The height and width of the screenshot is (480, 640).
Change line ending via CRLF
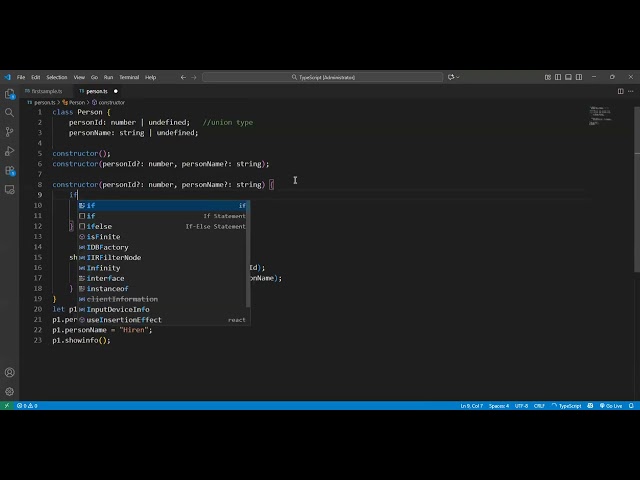(539, 406)
